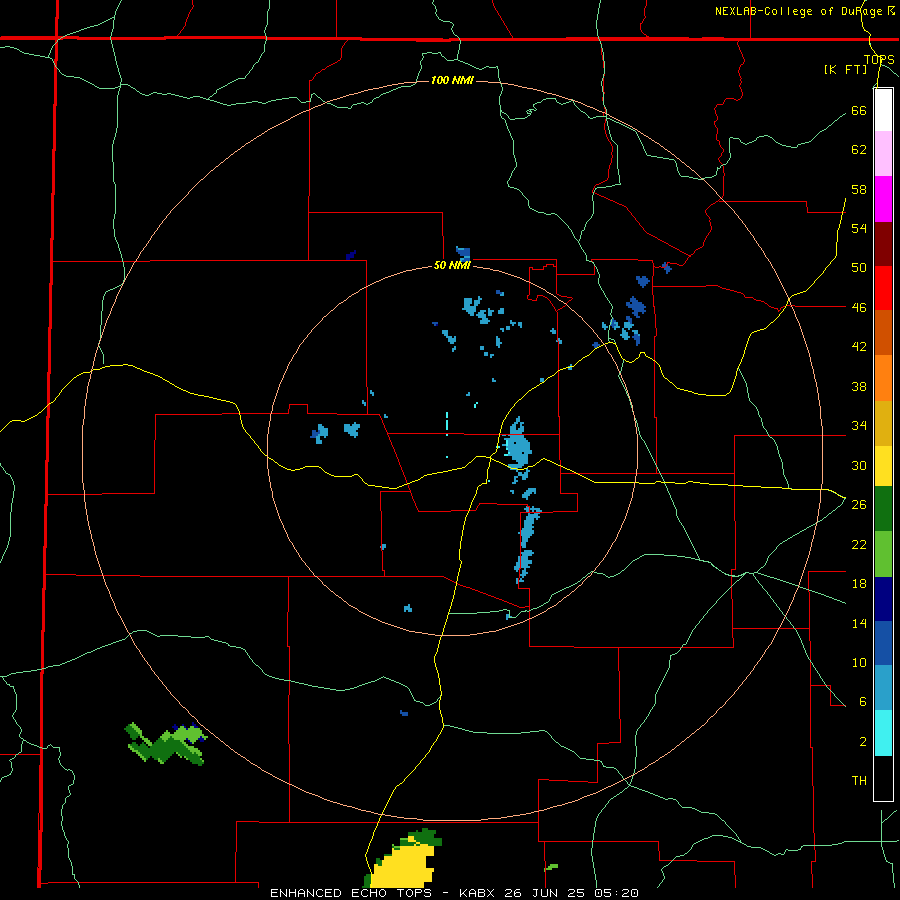
Task: Click the "TOPS" legend title
Action: 879,59
